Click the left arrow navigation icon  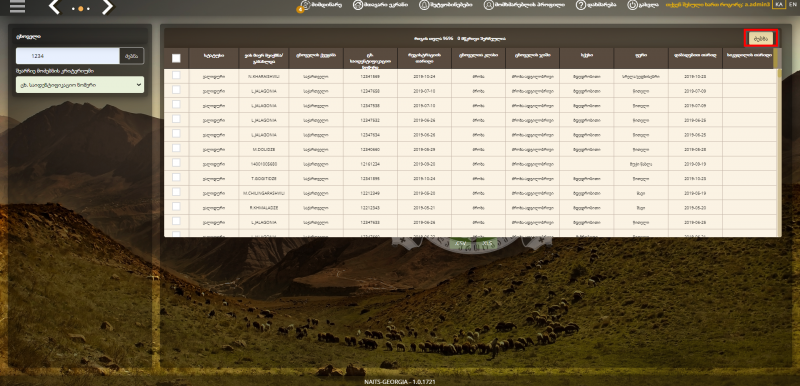pos(54,7)
